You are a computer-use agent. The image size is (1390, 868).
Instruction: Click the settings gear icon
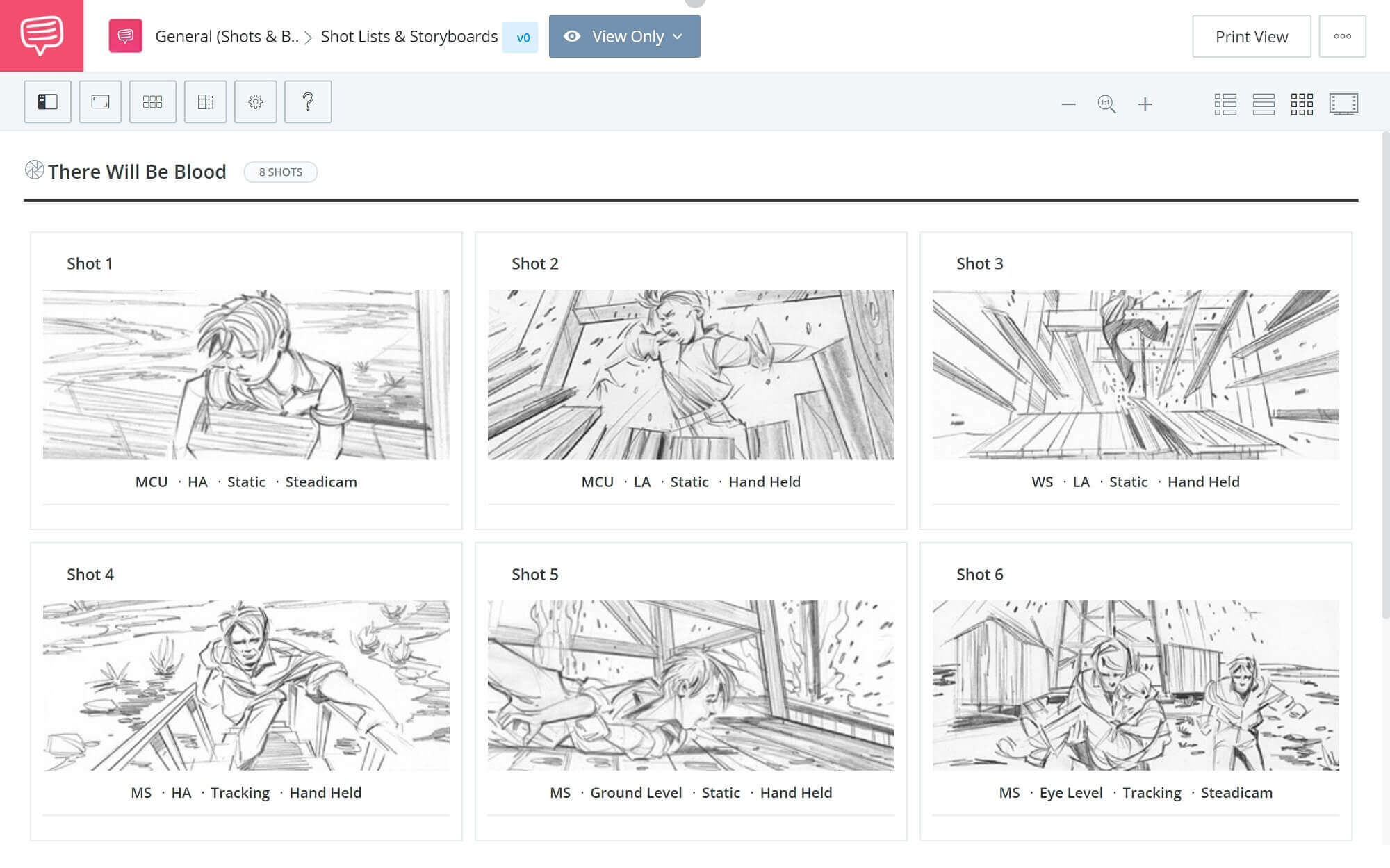pyautogui.click(x=255, y=101)
